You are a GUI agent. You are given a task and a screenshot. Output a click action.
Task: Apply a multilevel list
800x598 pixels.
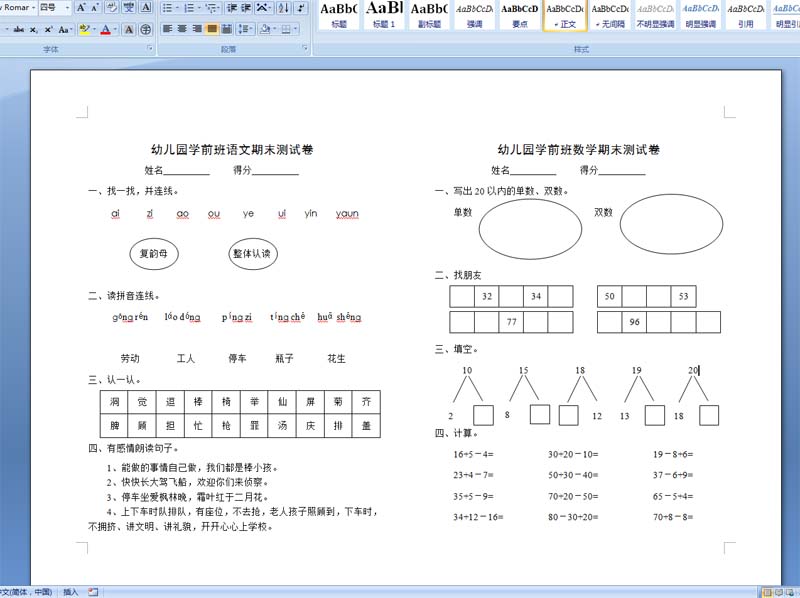pos(211,8)
